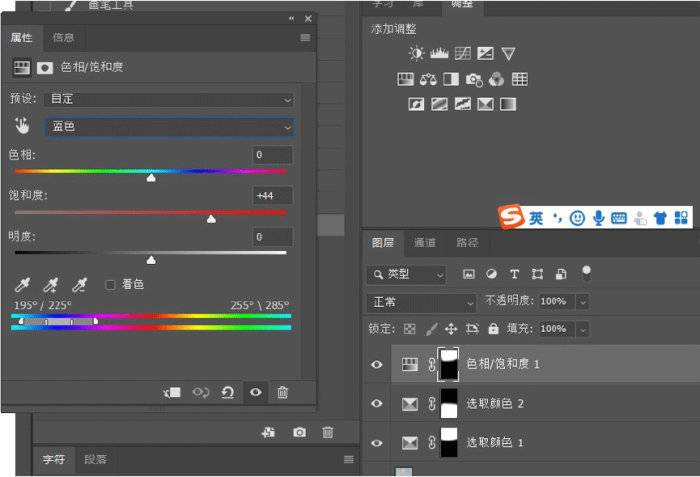The image size is (700, 477).
Task: Add a Posterize adjustment
Action: point(440,105)
